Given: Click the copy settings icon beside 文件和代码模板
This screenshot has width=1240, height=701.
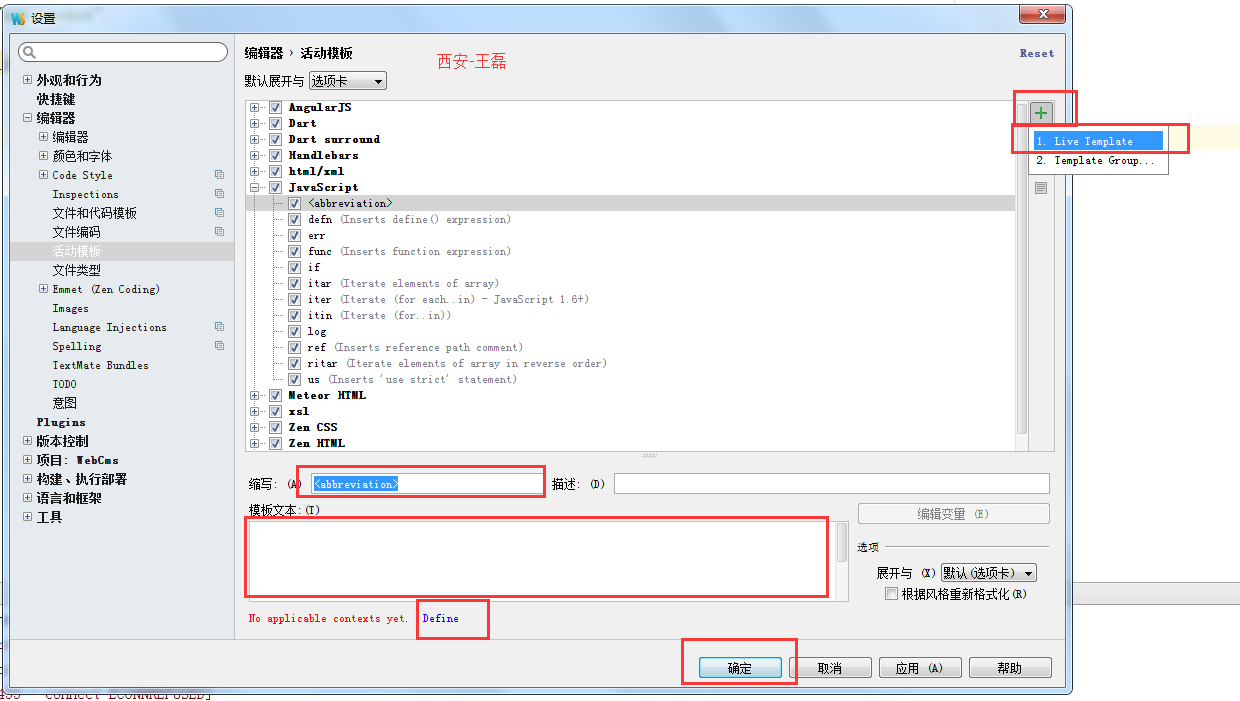Looking at the screenshot, I should [219, 213].
